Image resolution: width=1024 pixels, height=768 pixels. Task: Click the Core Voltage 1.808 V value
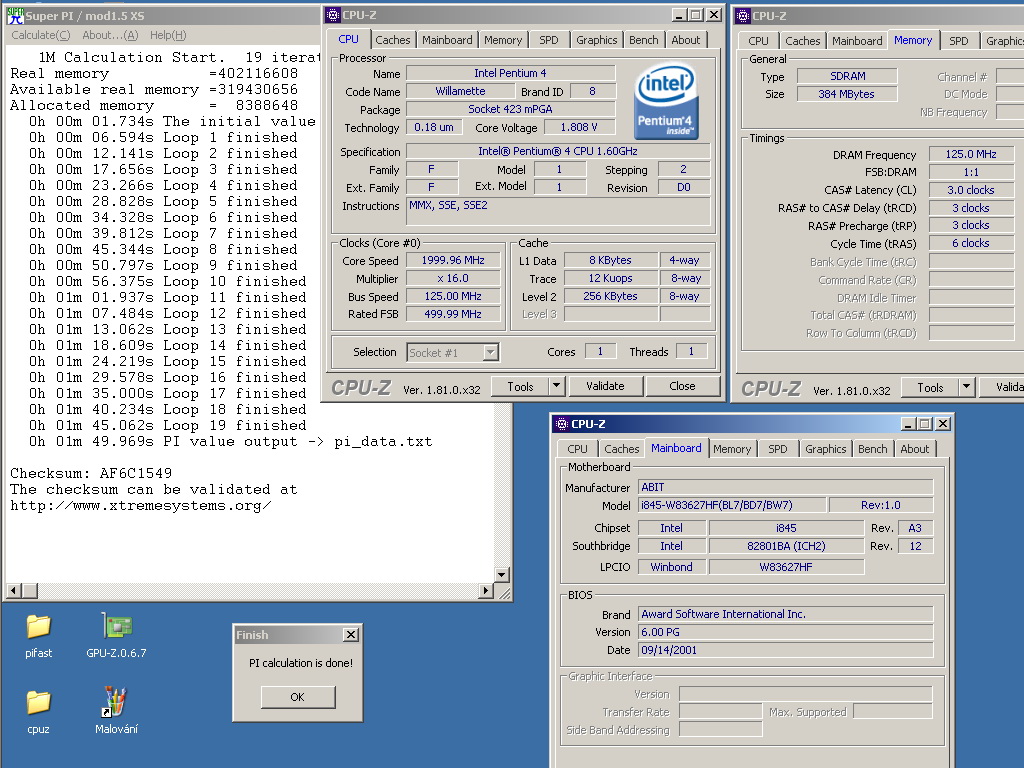(579, 127)
